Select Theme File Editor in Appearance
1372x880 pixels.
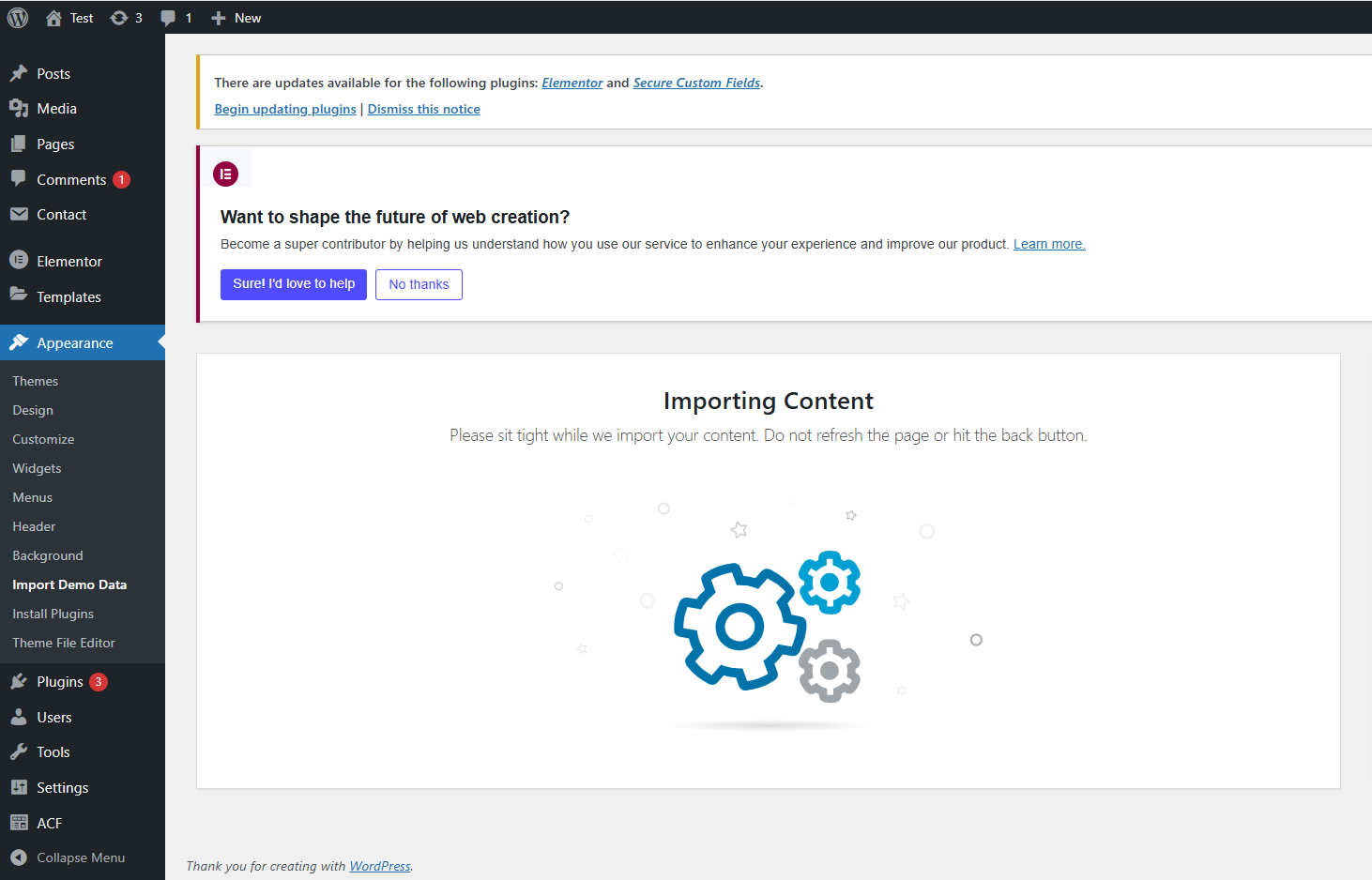pos(64,643)
